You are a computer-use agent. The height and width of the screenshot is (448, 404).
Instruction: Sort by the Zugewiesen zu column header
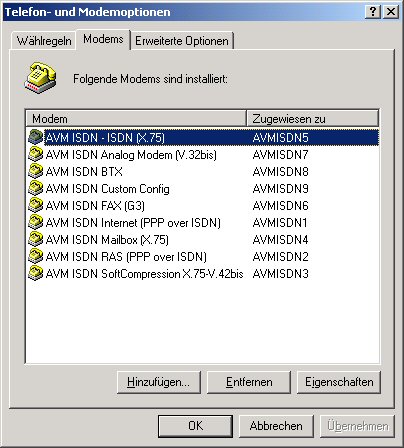pyautogui.click(x=313, y=119)
